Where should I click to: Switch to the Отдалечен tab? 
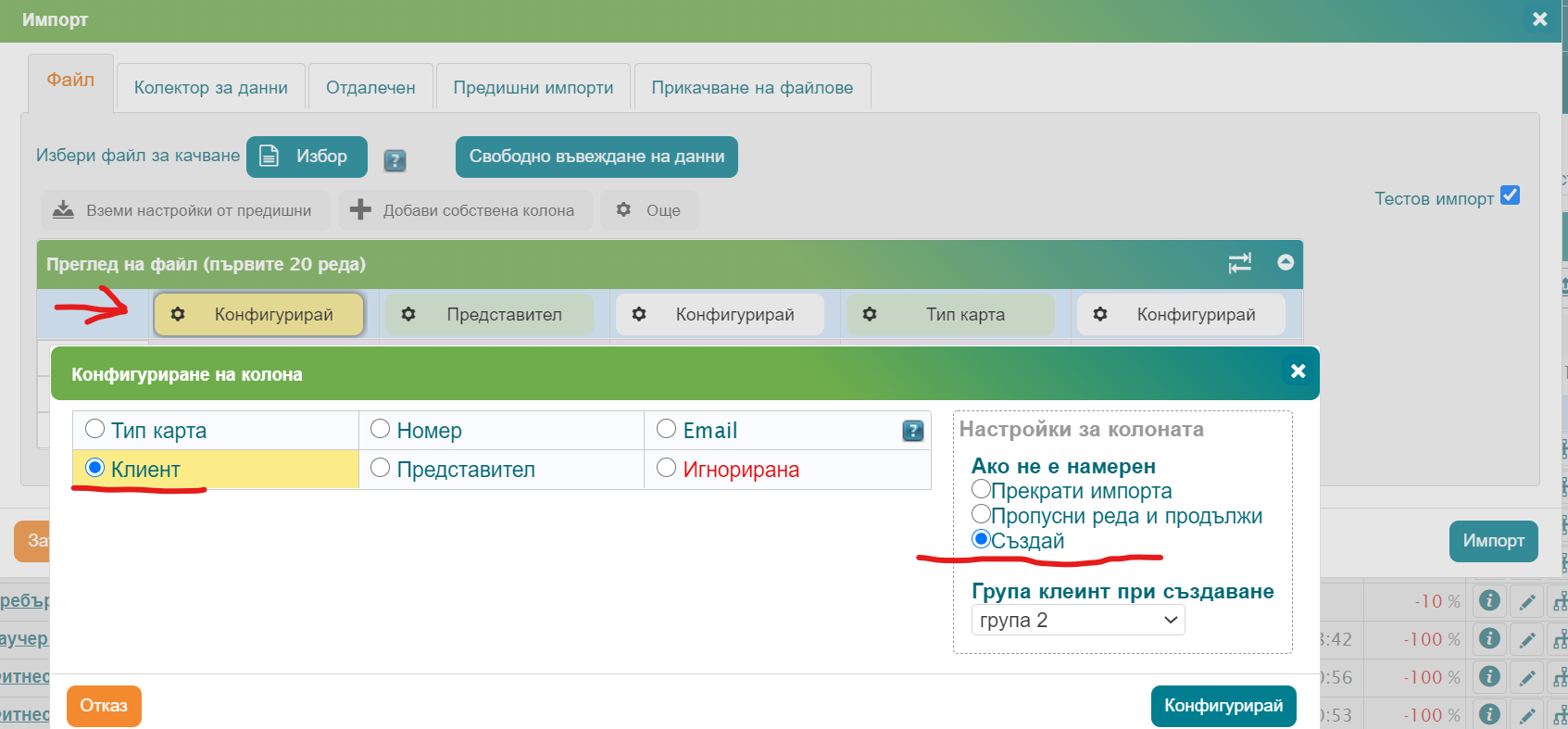click(370, 87)
